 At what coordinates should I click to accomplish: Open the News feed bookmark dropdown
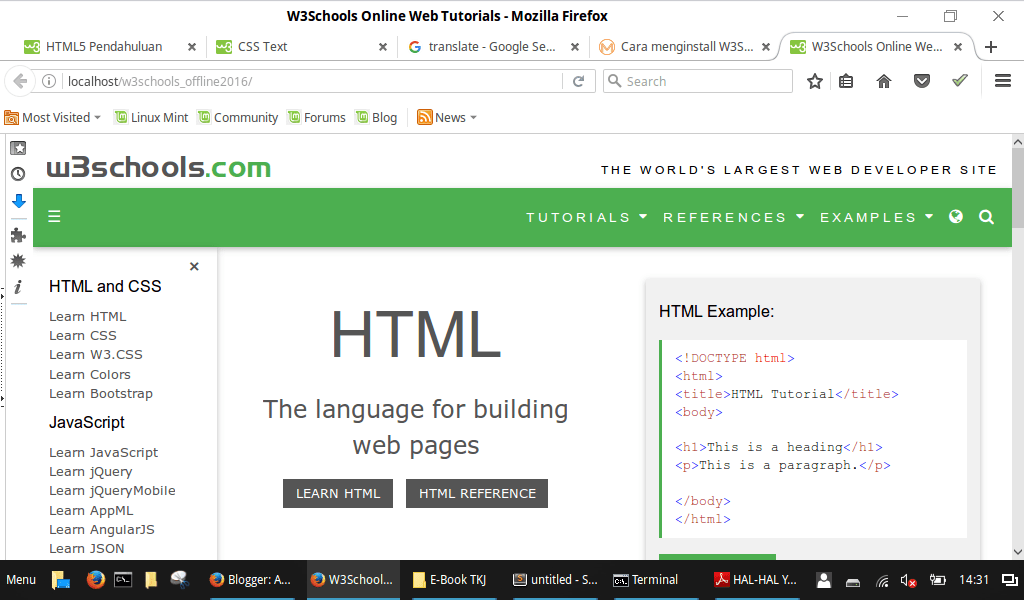pos(447,118)
